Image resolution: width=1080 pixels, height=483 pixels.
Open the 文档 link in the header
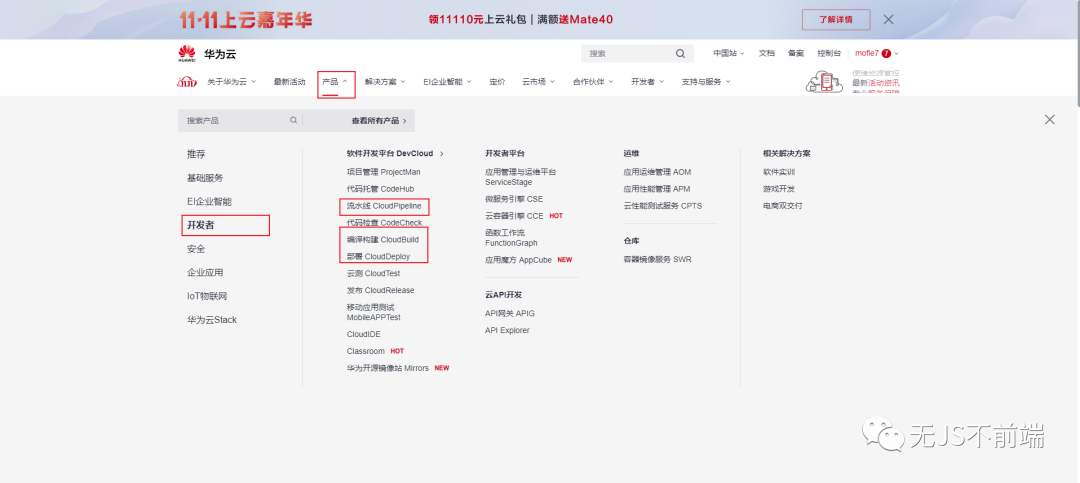767,53
